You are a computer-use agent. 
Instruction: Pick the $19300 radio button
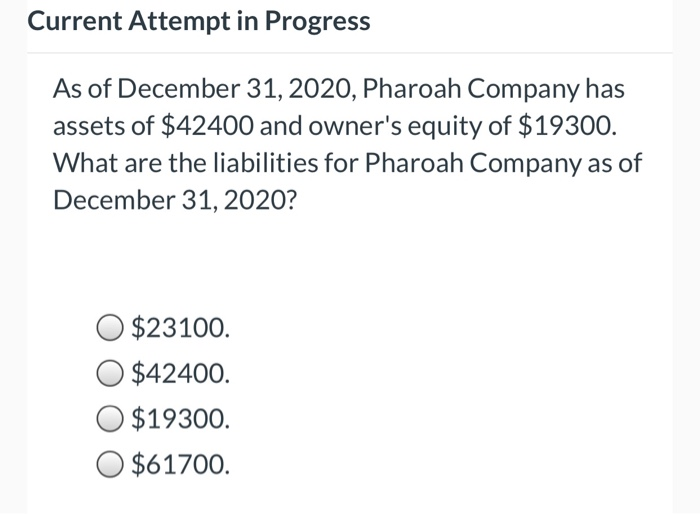tap(110, 419)
